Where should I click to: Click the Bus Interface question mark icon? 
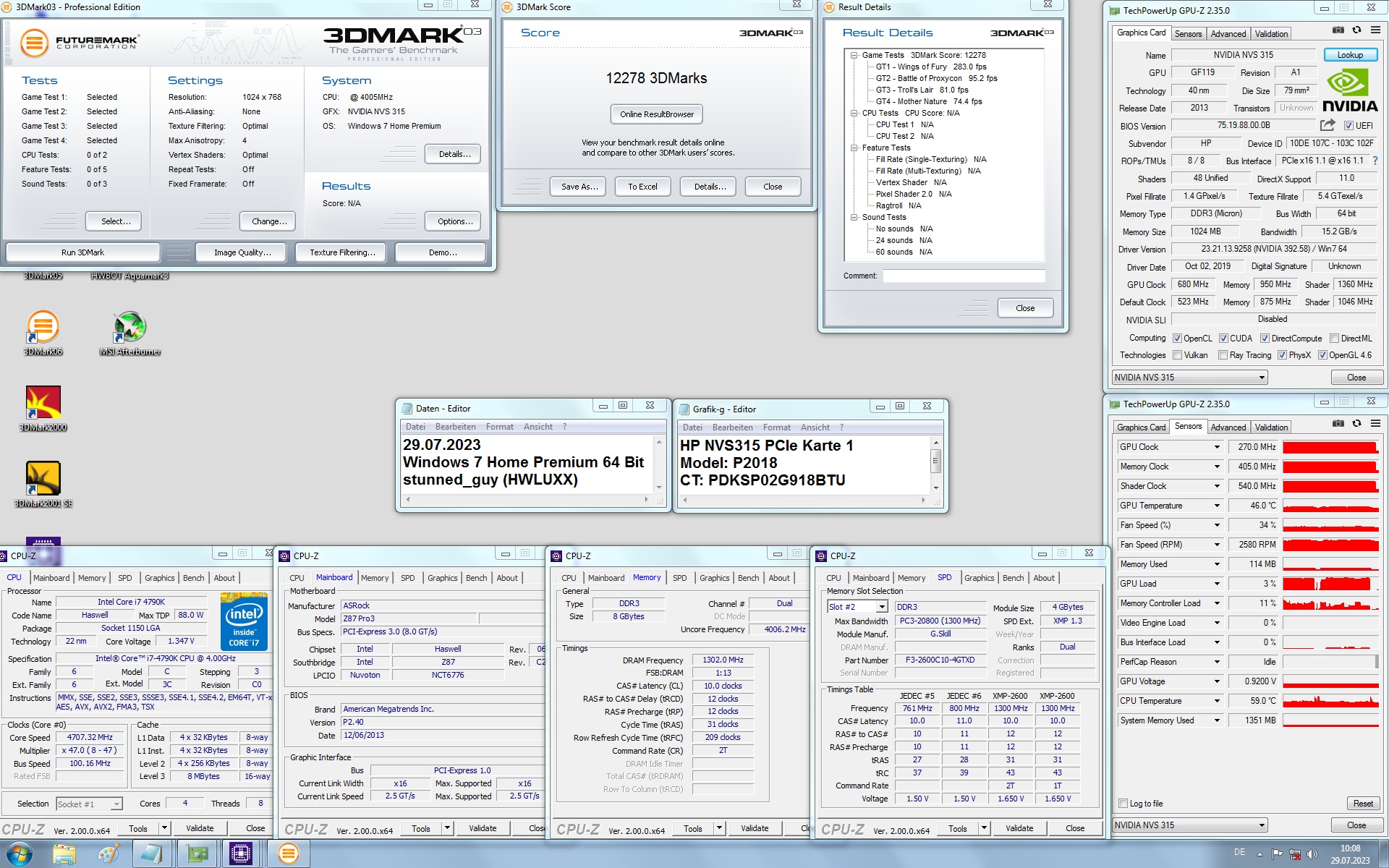coord(1375,161)
